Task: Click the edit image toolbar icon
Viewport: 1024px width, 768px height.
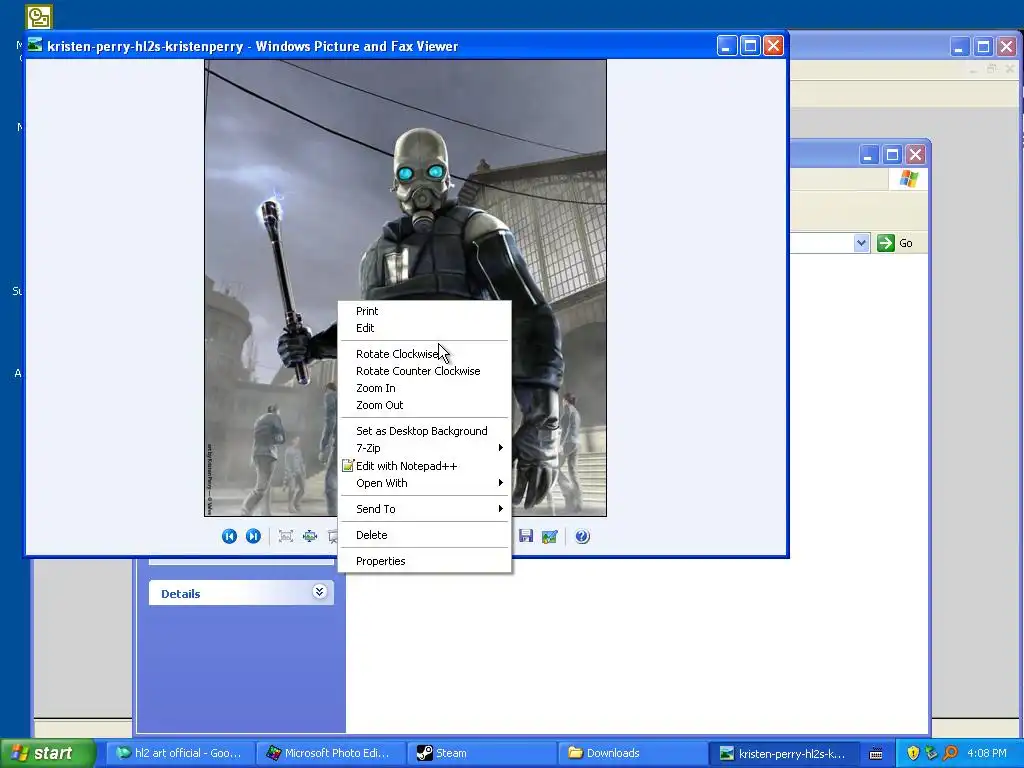Action: tap(550, 536)
